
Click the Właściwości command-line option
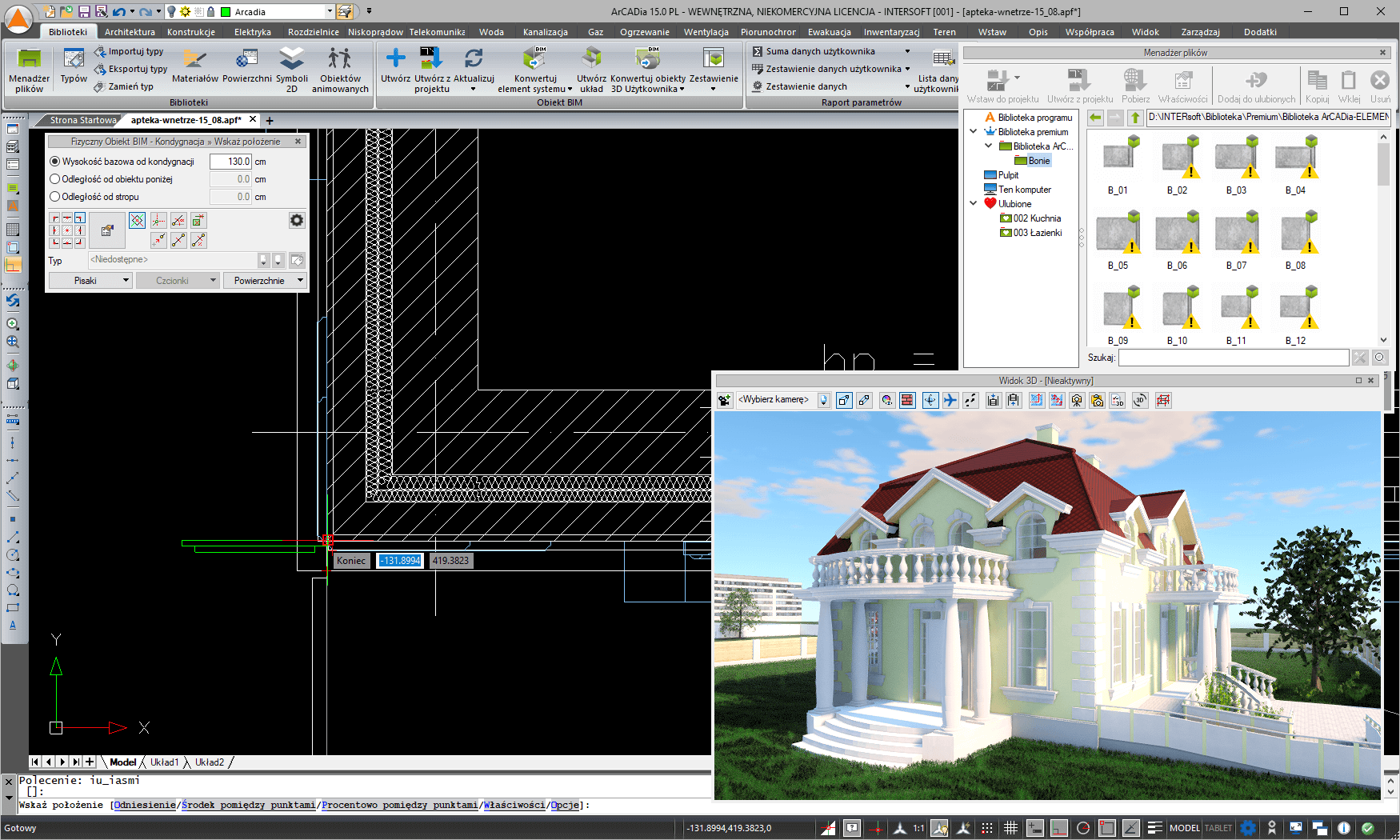coord(514,805)
